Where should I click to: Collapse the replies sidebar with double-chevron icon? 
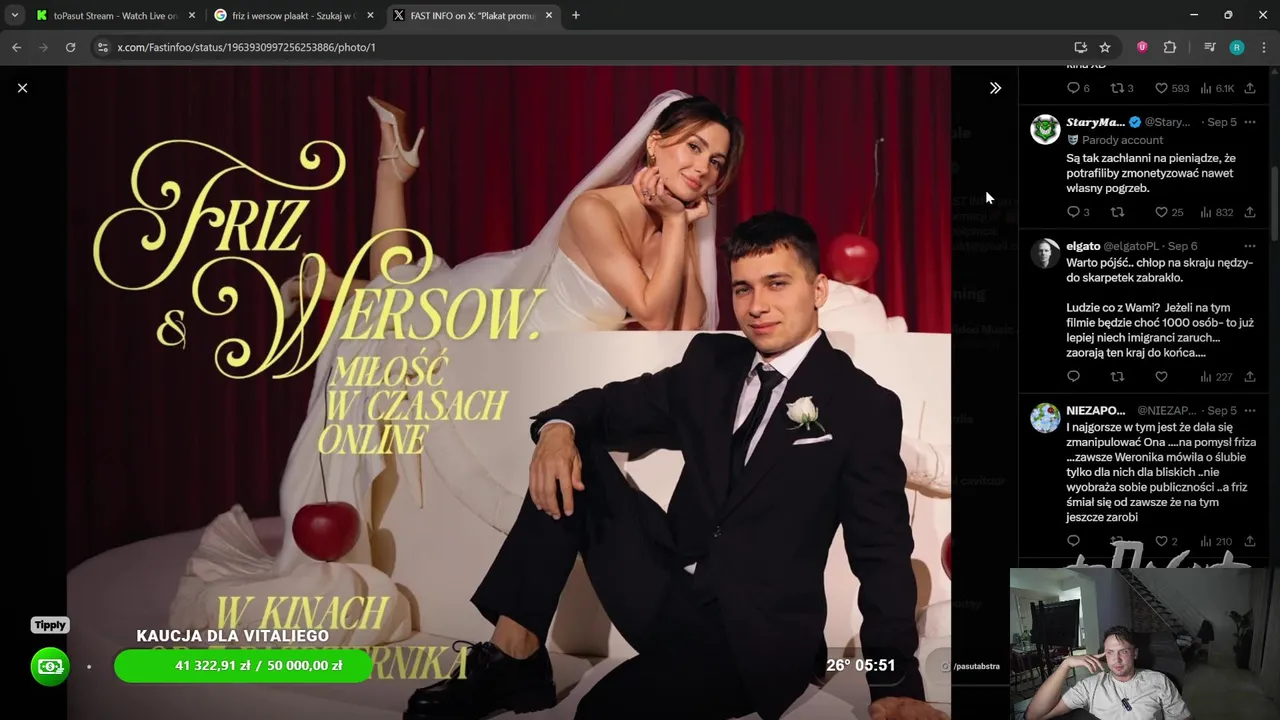point(995,88)
